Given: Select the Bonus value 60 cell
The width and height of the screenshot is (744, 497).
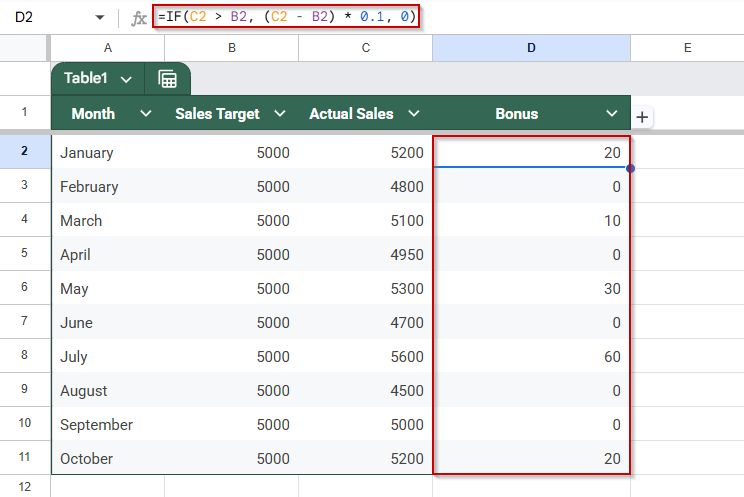Looking at the screenshot, I should pyautogui.click(x=531, y=356).
